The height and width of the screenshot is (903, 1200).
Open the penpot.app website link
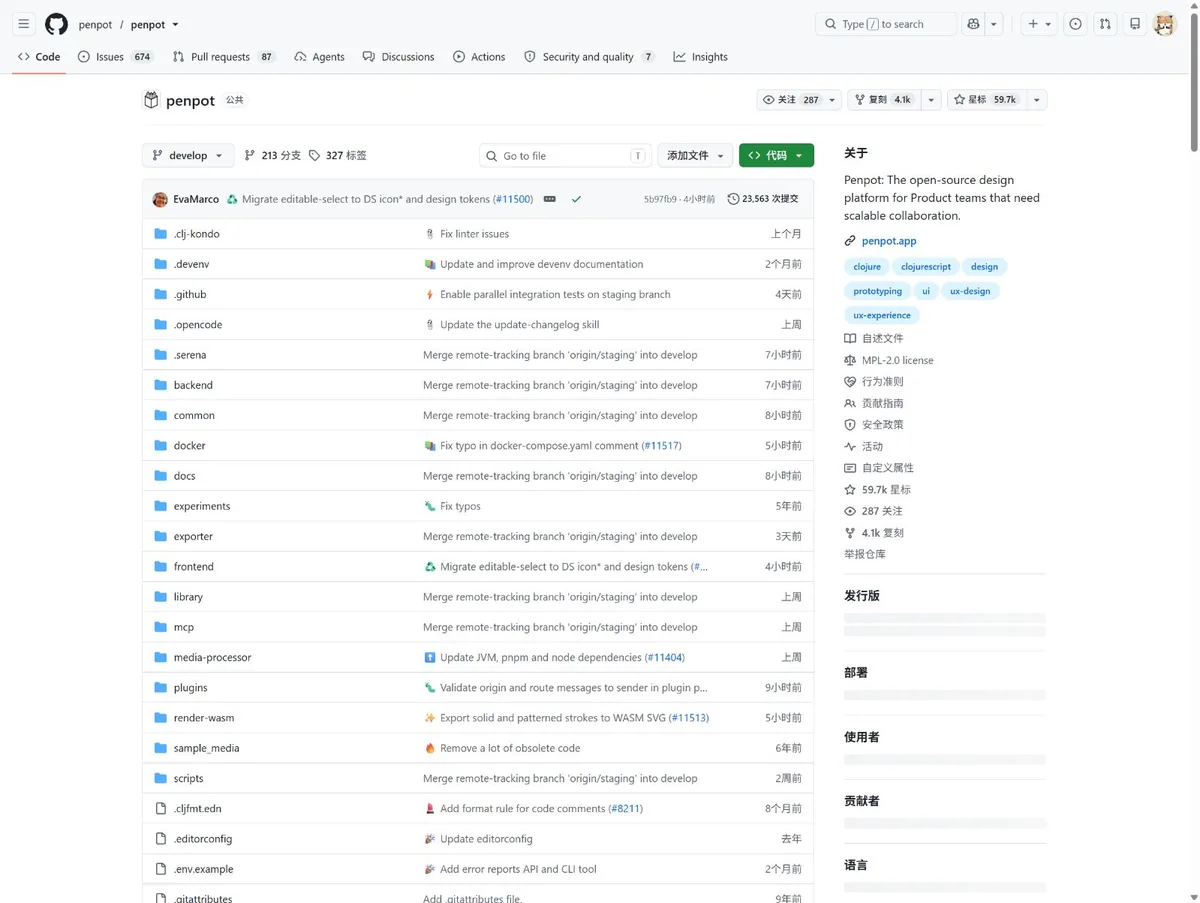pos(889,241)
